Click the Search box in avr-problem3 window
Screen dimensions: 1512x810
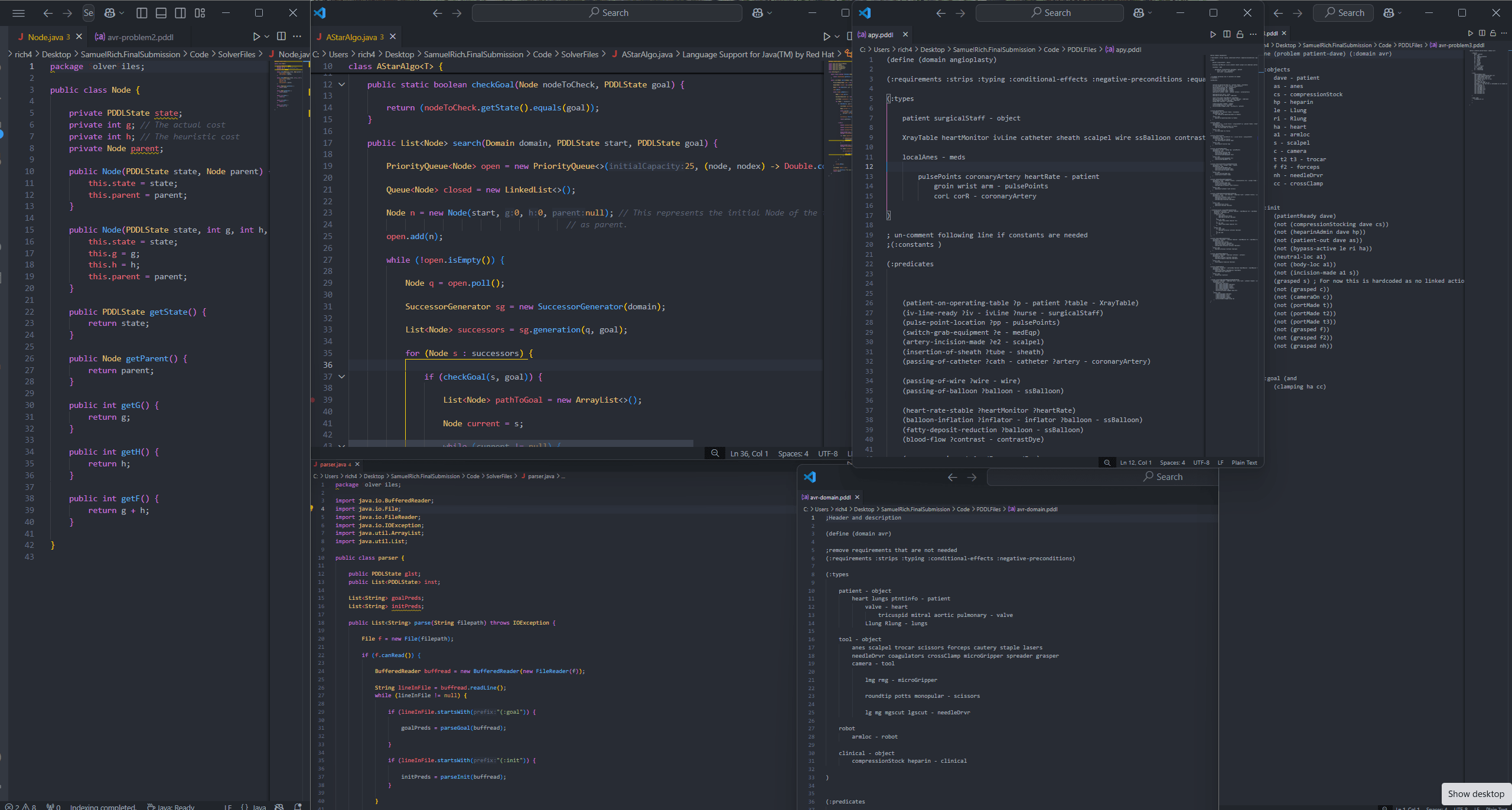click(1343, 13)
